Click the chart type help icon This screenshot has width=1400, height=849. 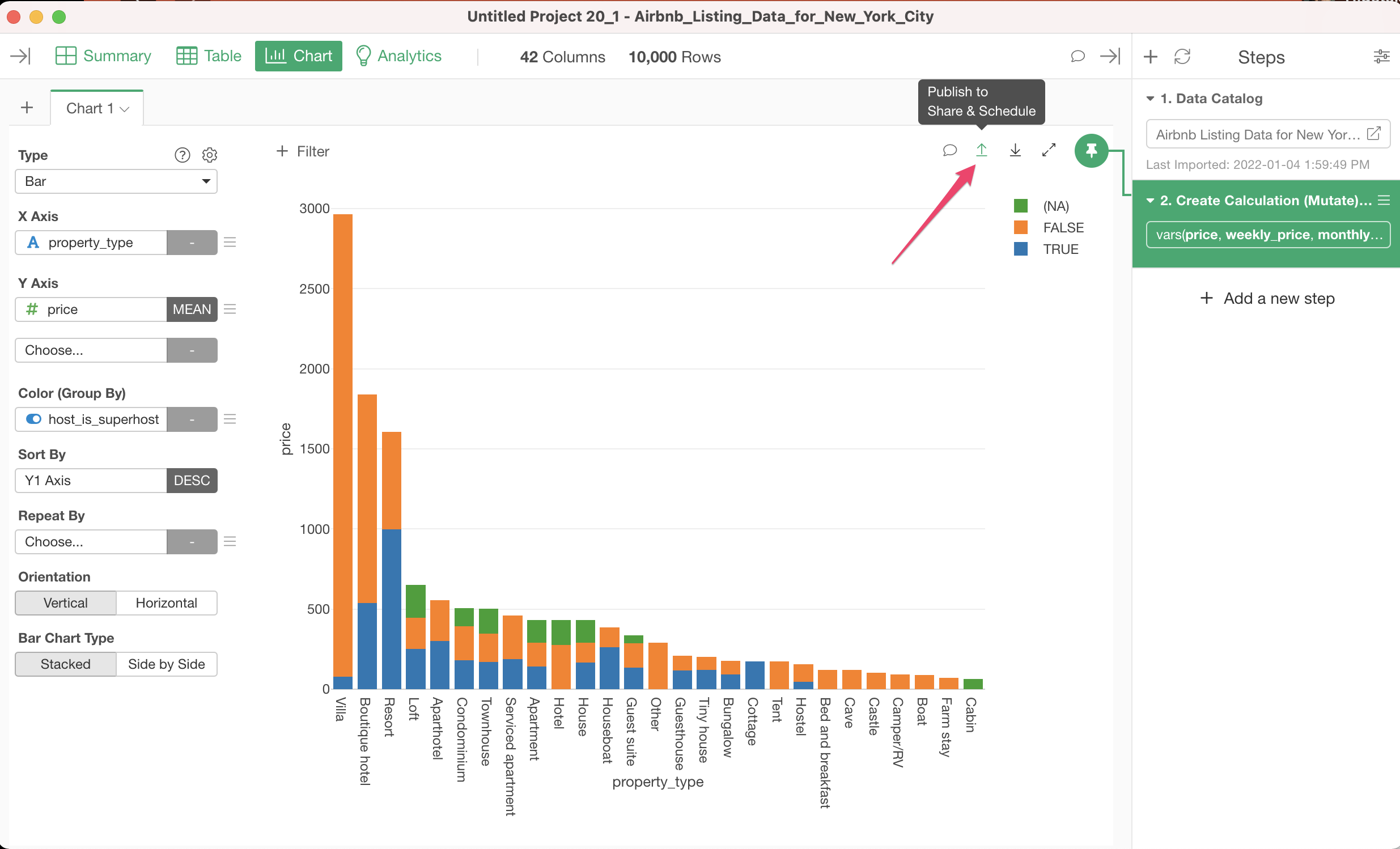[182, 155]
